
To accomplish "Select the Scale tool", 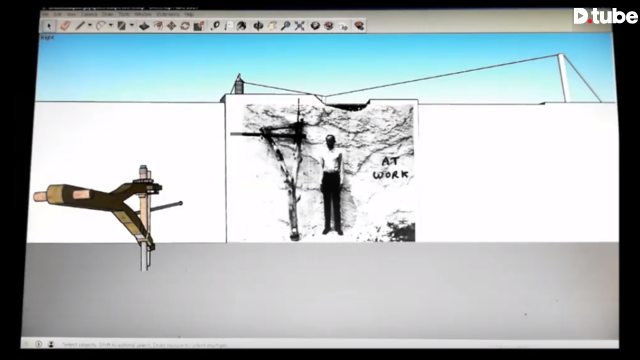I will pos(199,27).
